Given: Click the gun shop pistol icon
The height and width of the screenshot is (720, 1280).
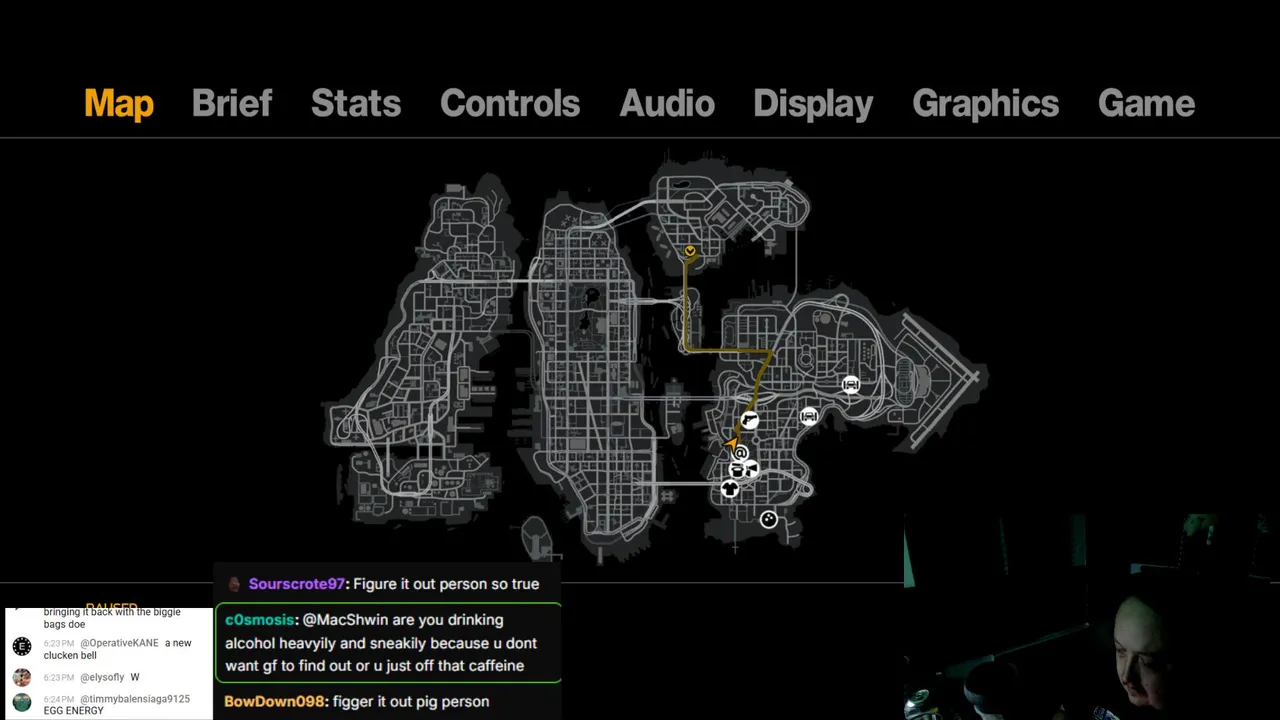Looking at the screenshot, I should coord(750,421).
